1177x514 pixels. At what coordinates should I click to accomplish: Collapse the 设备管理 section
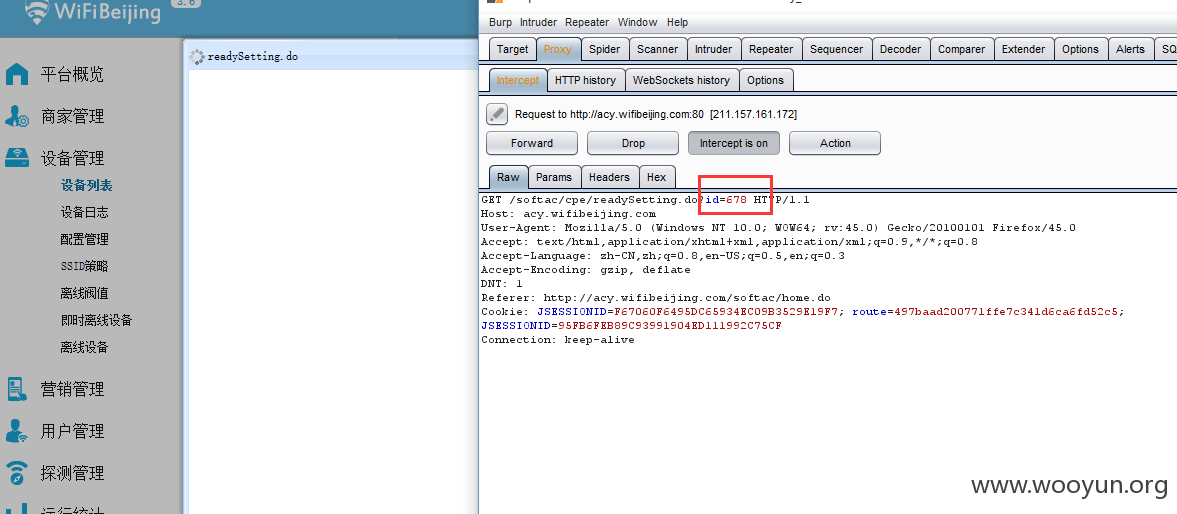tap(72, 158)
